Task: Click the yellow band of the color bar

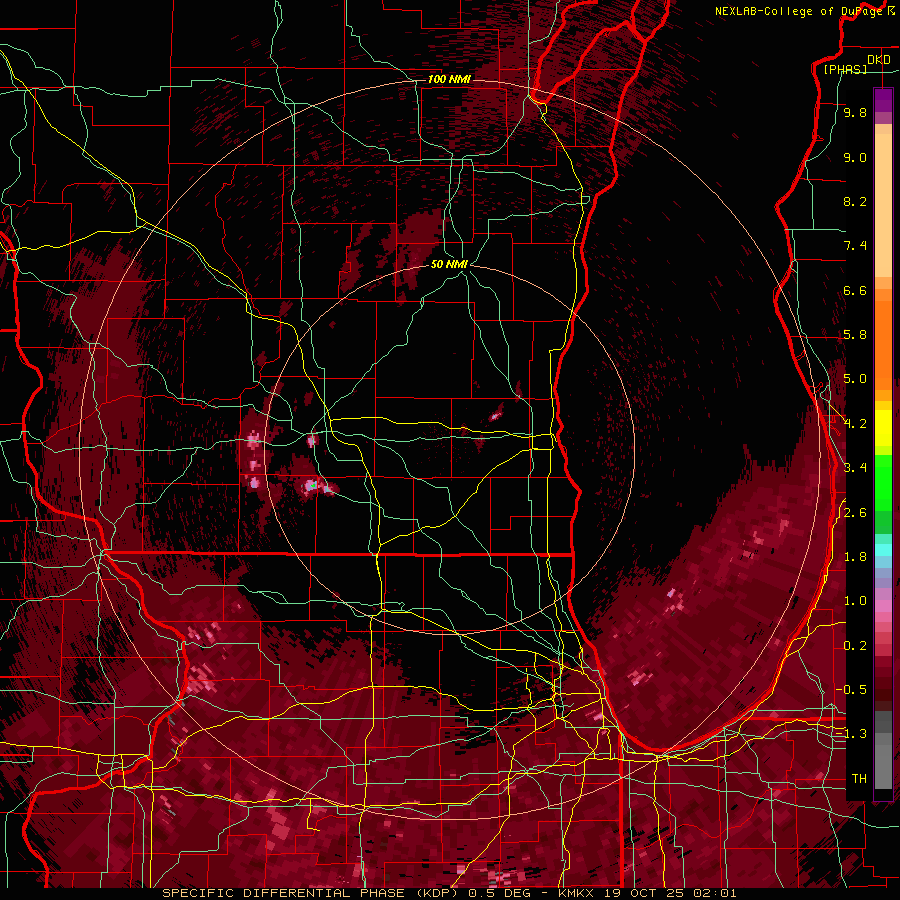Action: point(883,428)
